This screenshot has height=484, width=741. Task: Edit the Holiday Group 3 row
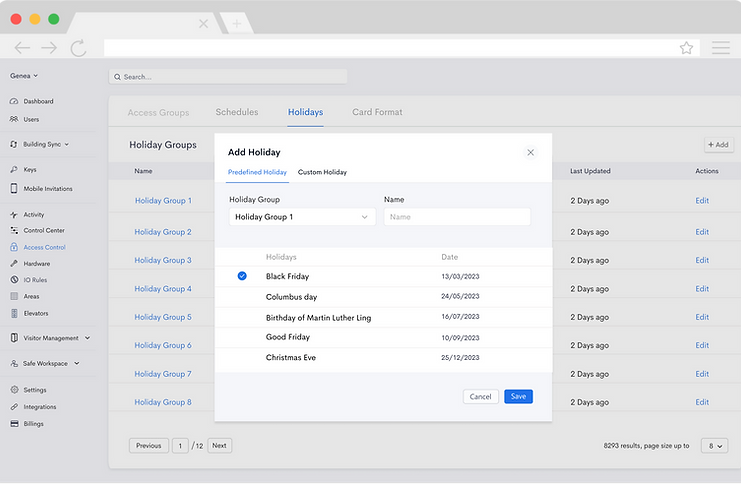tap(702, 260)
